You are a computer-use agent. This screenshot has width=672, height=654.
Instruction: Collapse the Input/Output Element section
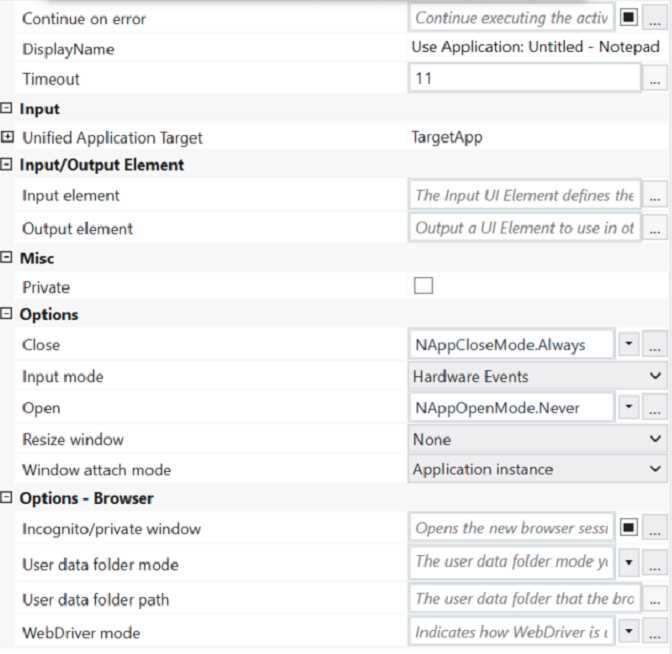[x=8, y=165]
